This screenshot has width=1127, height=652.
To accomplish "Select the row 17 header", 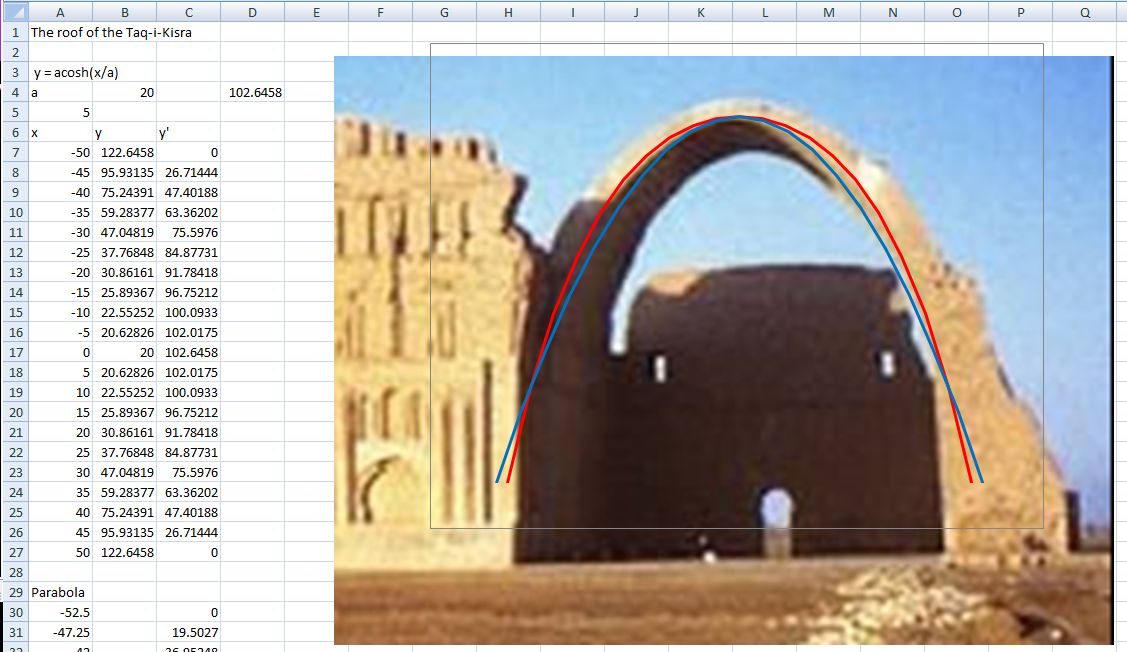I will coord(14,352).
